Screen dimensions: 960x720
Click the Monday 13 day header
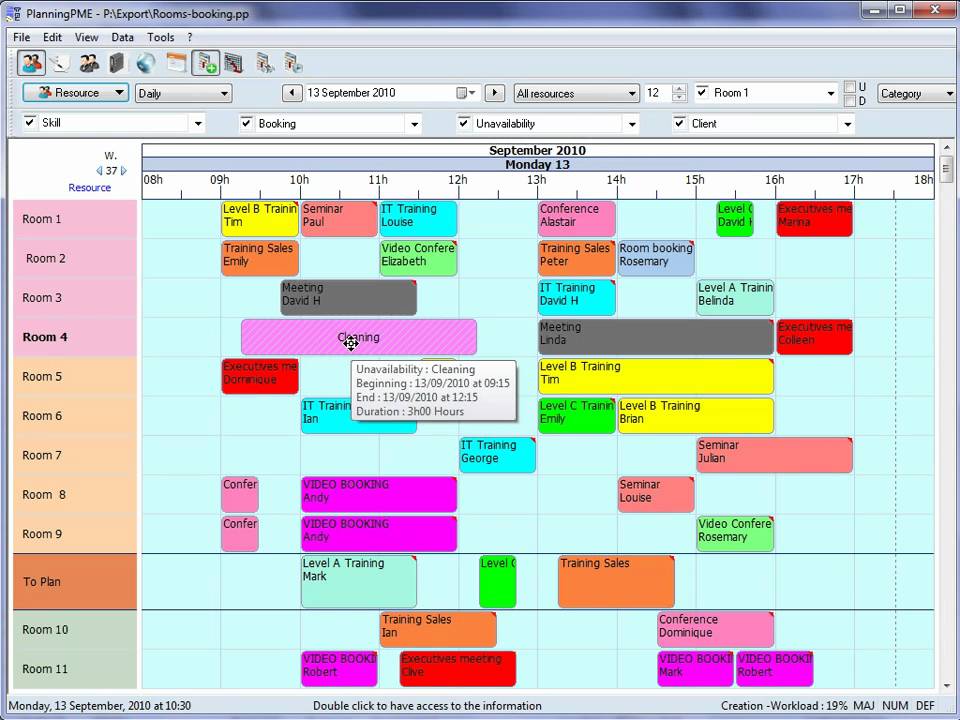[538, 165]
